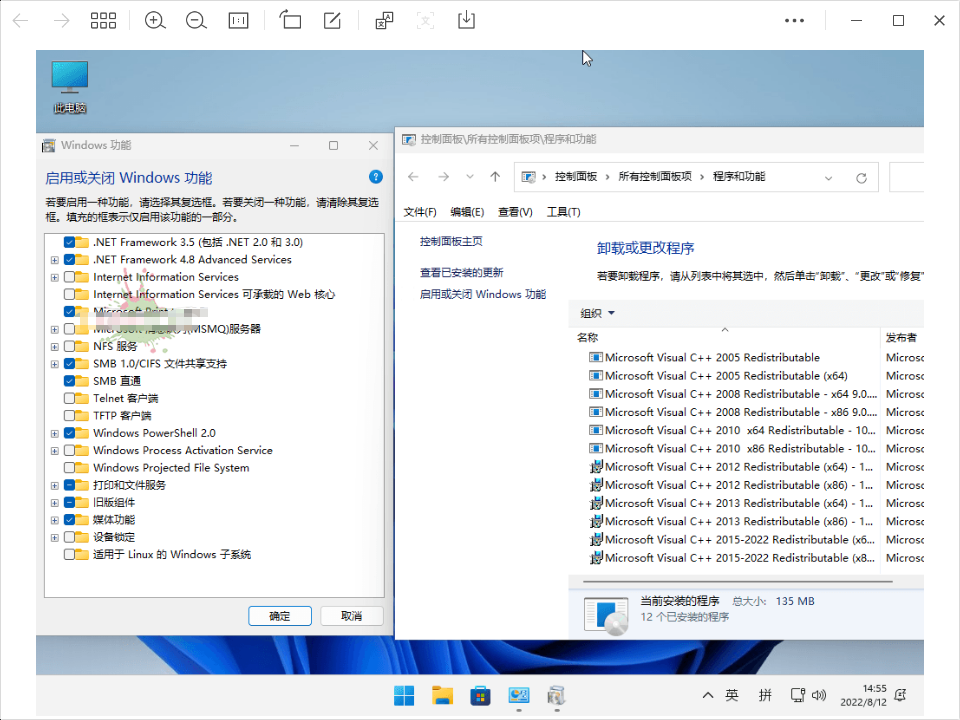
Task: Refresh the 程序和功能 address bar
Action: click(861, 178)
